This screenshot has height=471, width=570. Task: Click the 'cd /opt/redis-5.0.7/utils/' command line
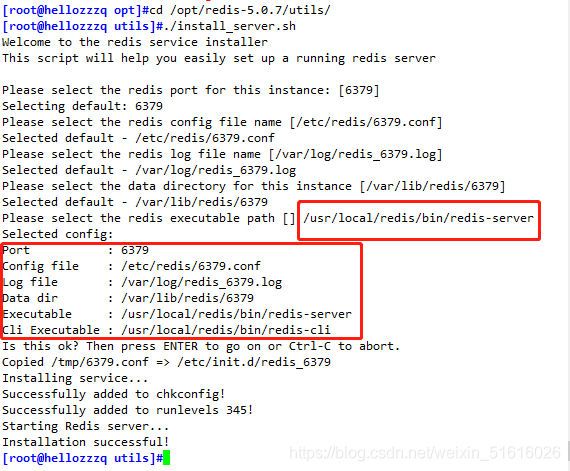coord(166,10)
